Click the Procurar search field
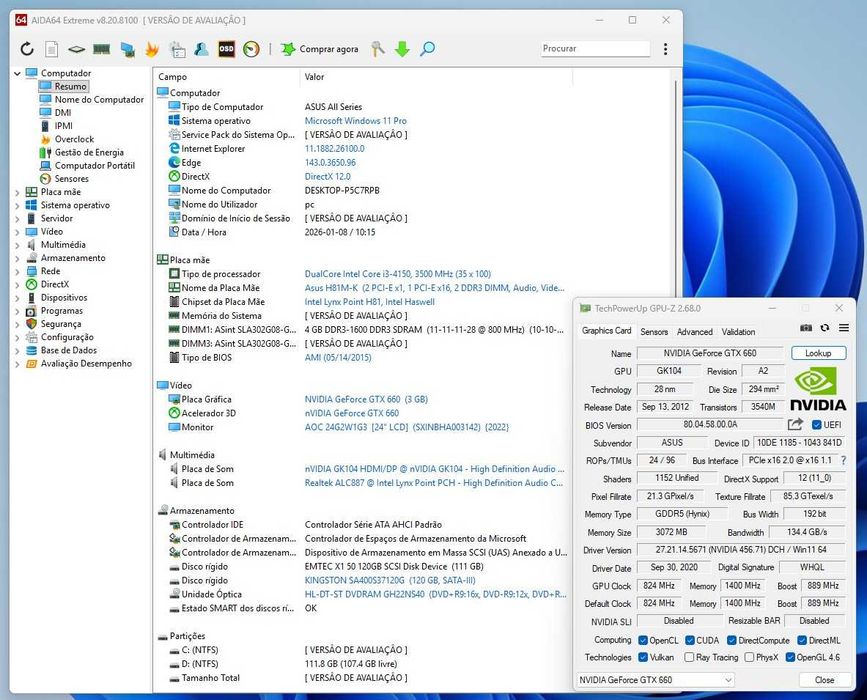 click(x=595, y=49)
